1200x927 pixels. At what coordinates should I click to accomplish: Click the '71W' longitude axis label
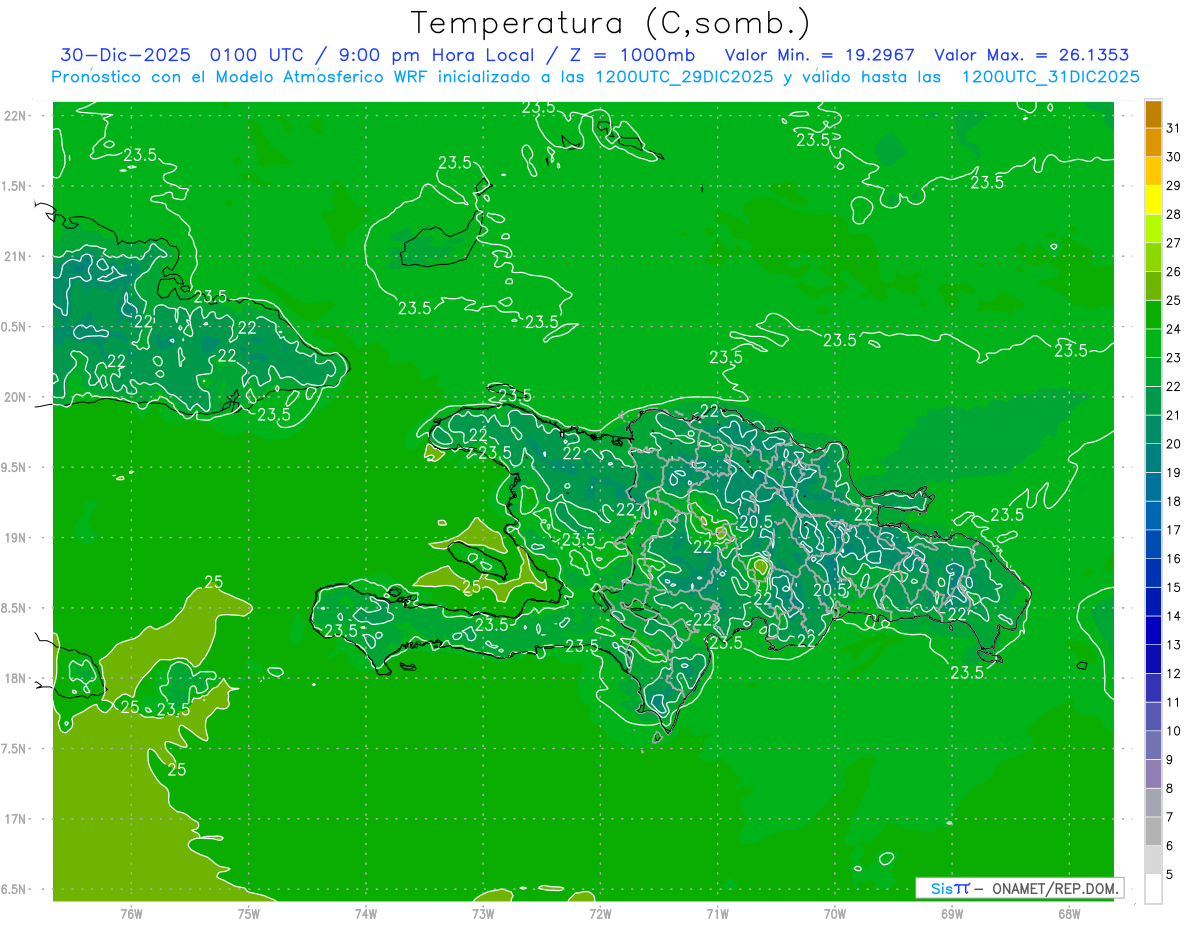717,914
